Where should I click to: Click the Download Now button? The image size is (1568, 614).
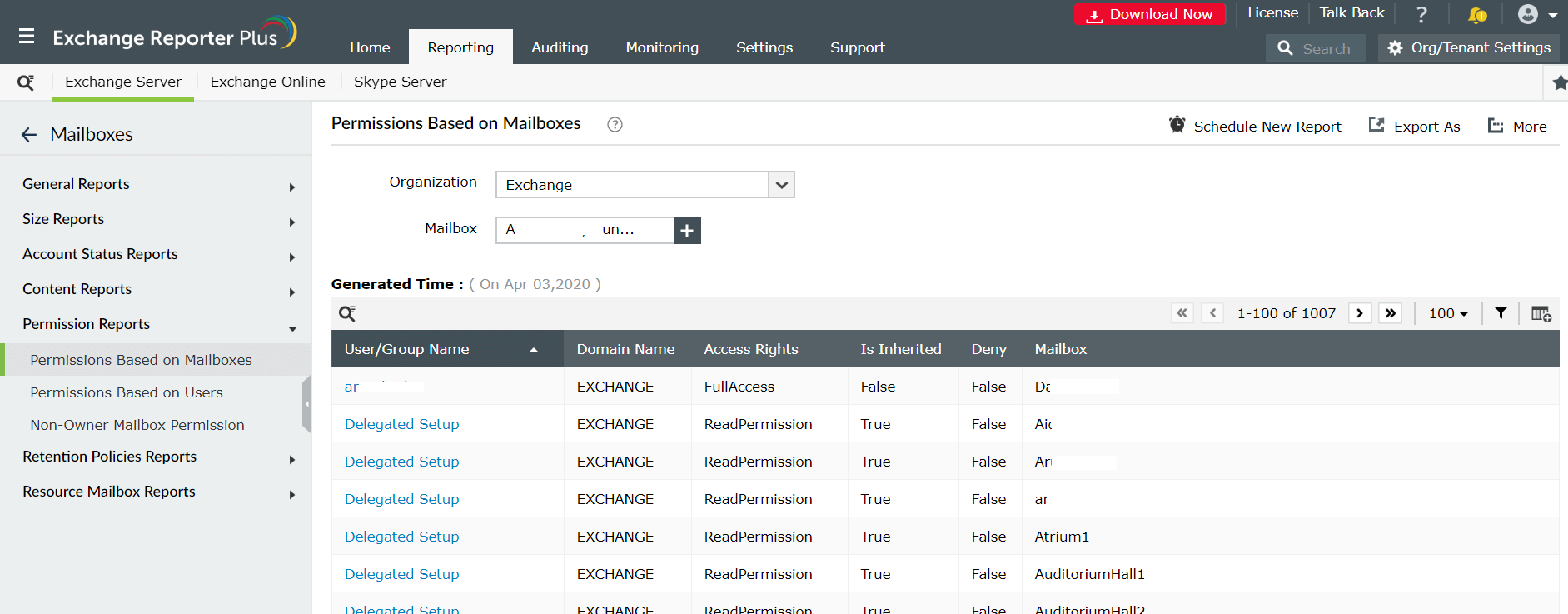pyautogui.click(x=1150, y=14)
